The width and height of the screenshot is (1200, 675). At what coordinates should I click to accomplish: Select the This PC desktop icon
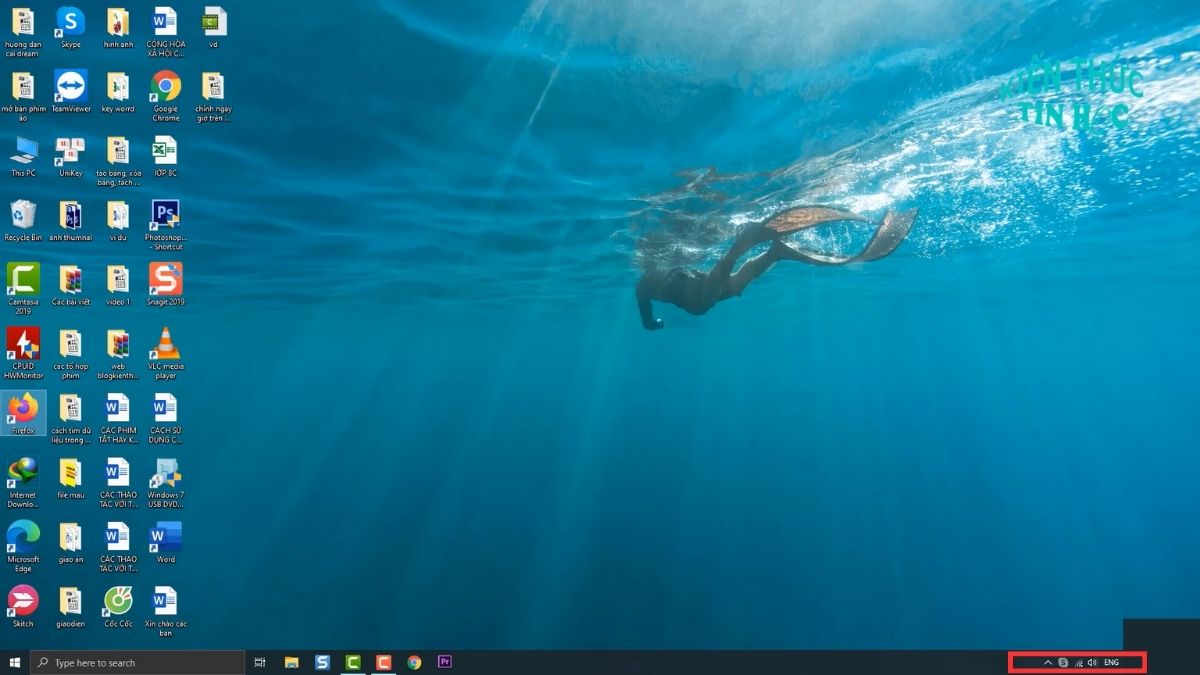[x=23, y=157]
